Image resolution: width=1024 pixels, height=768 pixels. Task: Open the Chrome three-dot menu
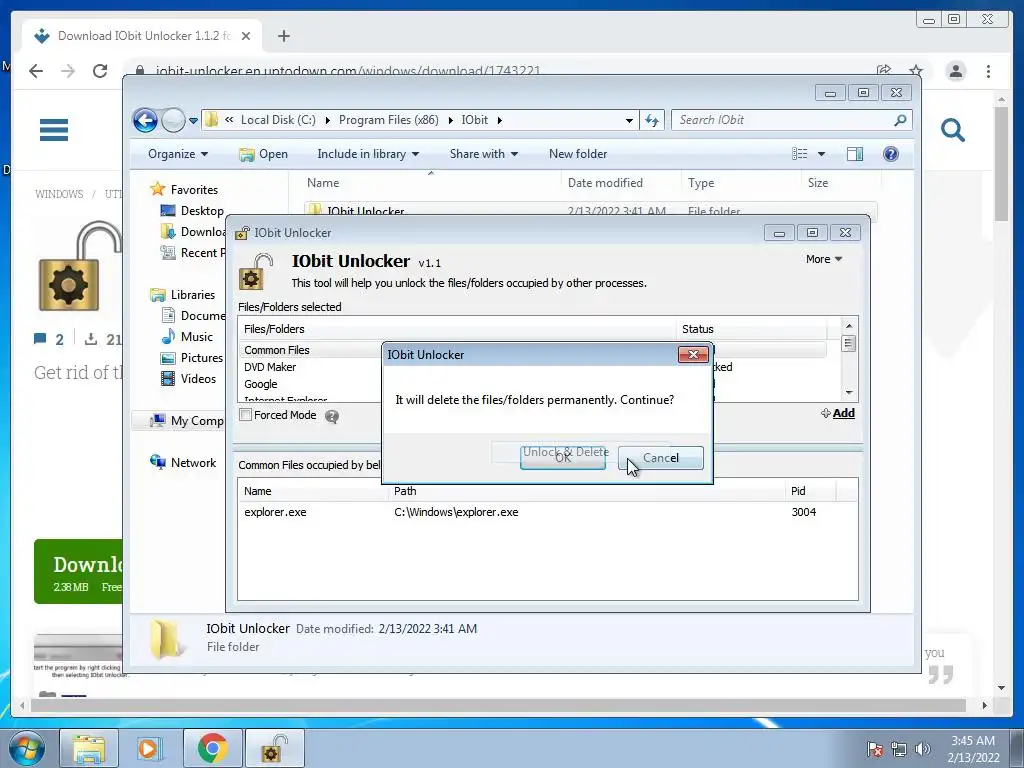tap(988, 71)
